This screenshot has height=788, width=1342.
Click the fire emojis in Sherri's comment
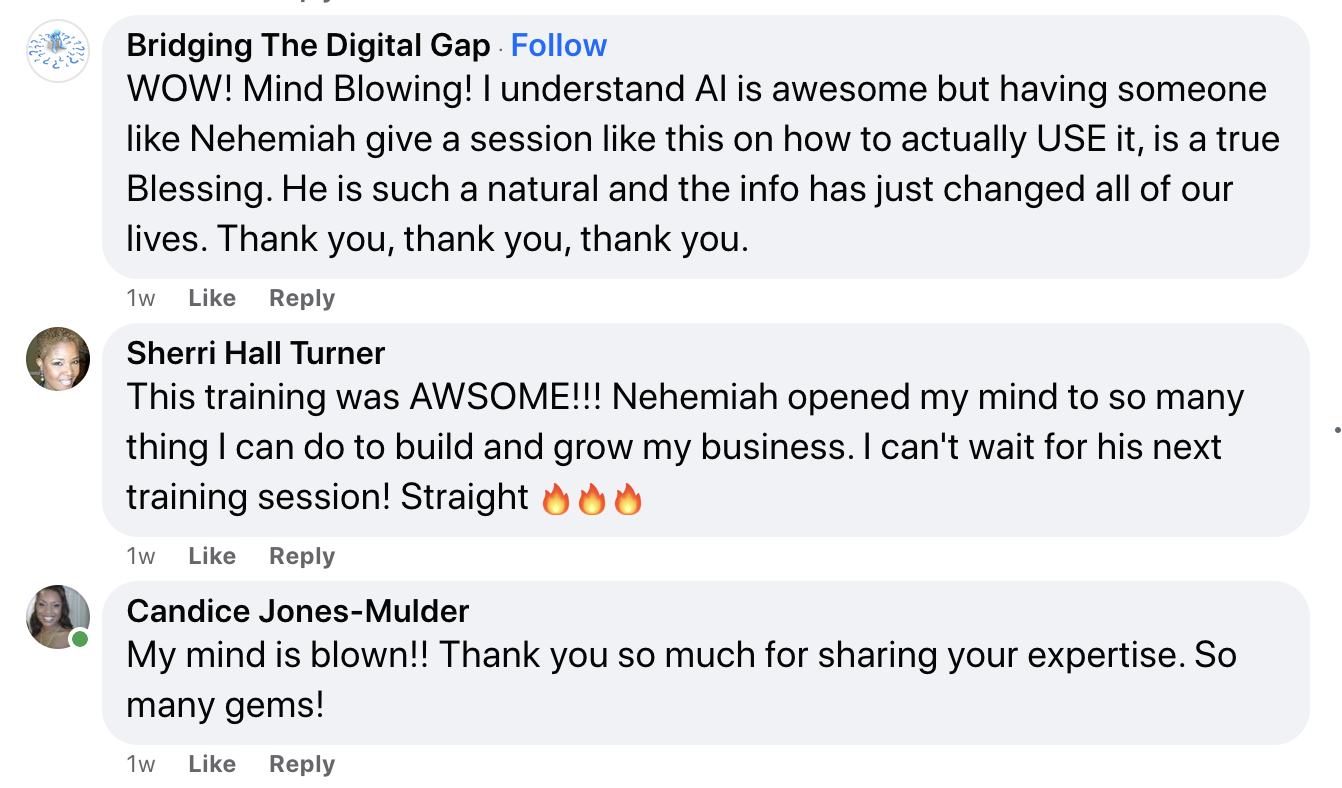pyautogui.click(x=591, y=498)
